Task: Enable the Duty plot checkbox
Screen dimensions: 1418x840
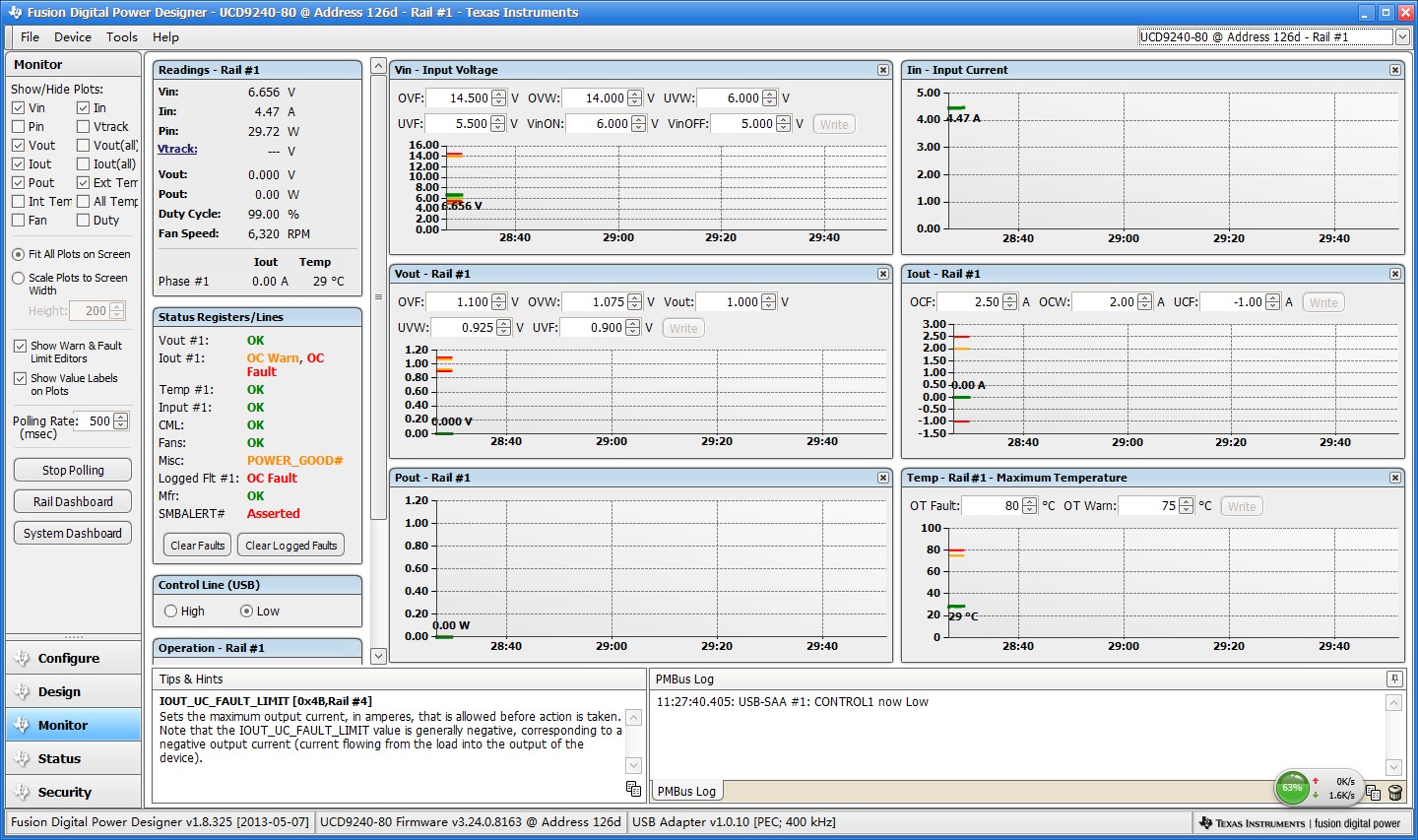Action: (84, 221)
